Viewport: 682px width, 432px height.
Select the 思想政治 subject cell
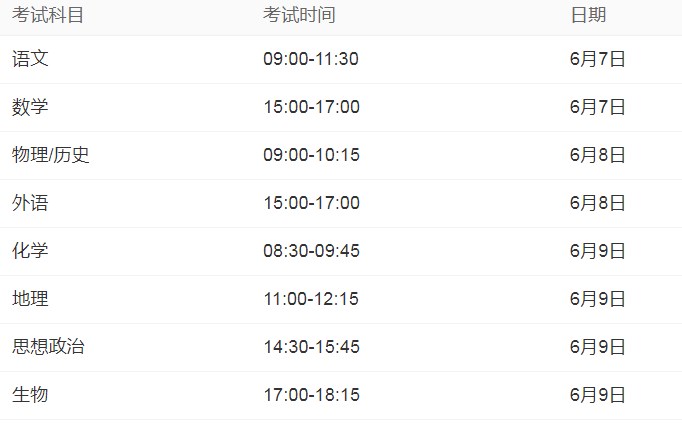48,347
